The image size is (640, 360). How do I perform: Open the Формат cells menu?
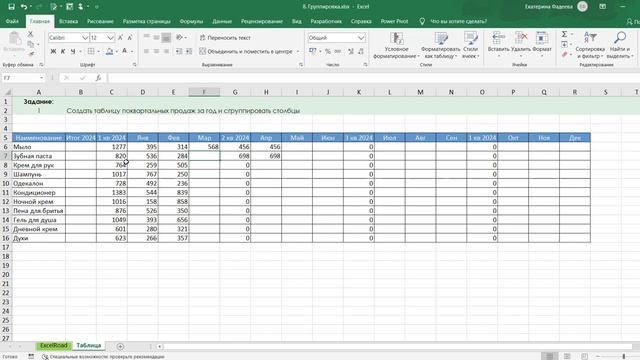click(x=542, y=45)
